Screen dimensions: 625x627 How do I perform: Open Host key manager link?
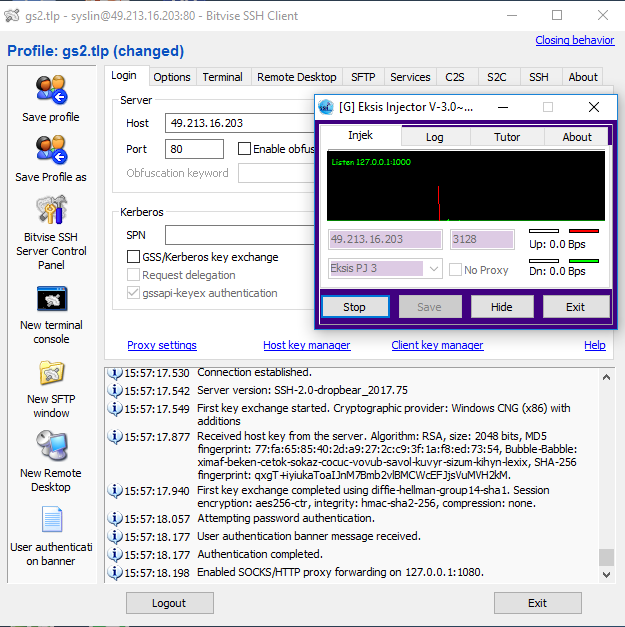tap(307, 345)
